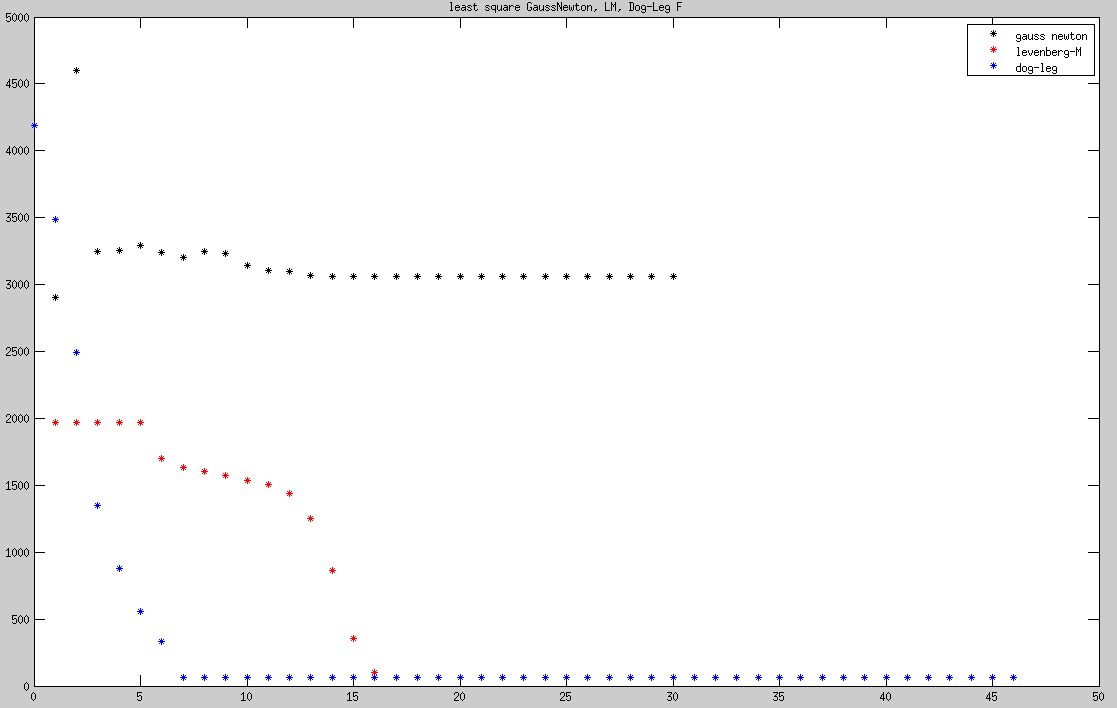Click the black asterisk marker in the legend
This screenshot has height=708, width=1117.
(x=993, y=33)
